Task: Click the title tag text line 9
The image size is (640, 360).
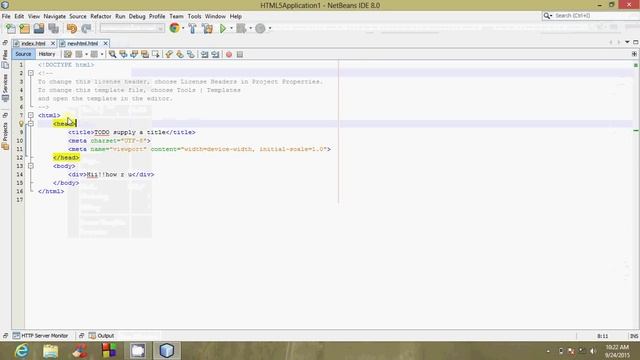Action: 131,132
